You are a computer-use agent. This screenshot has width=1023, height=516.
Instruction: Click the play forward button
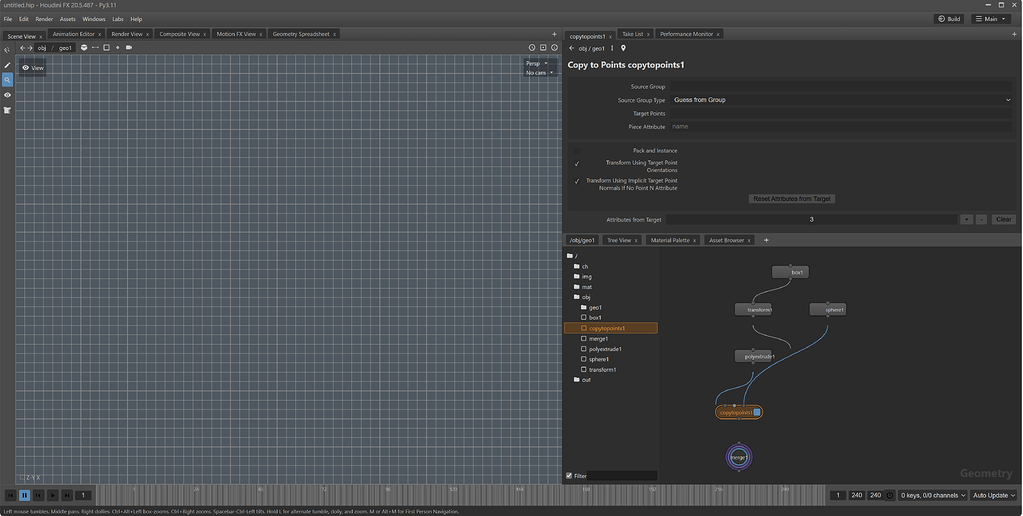(53, 496)
